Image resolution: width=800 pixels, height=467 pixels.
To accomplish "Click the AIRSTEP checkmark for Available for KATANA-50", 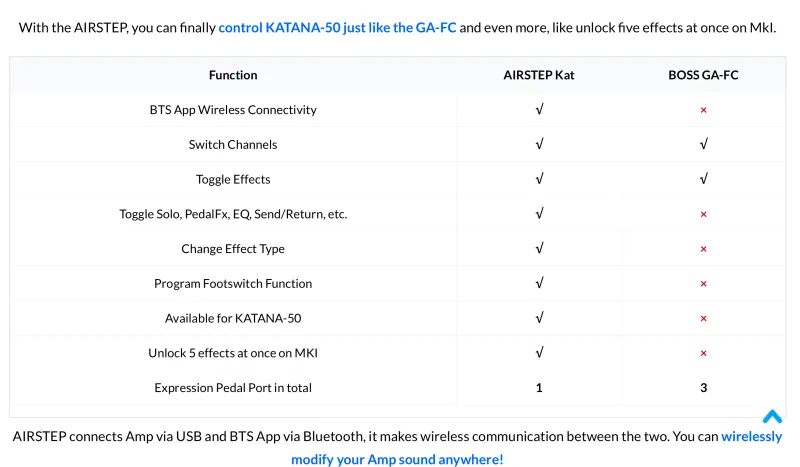I will 539,317.
